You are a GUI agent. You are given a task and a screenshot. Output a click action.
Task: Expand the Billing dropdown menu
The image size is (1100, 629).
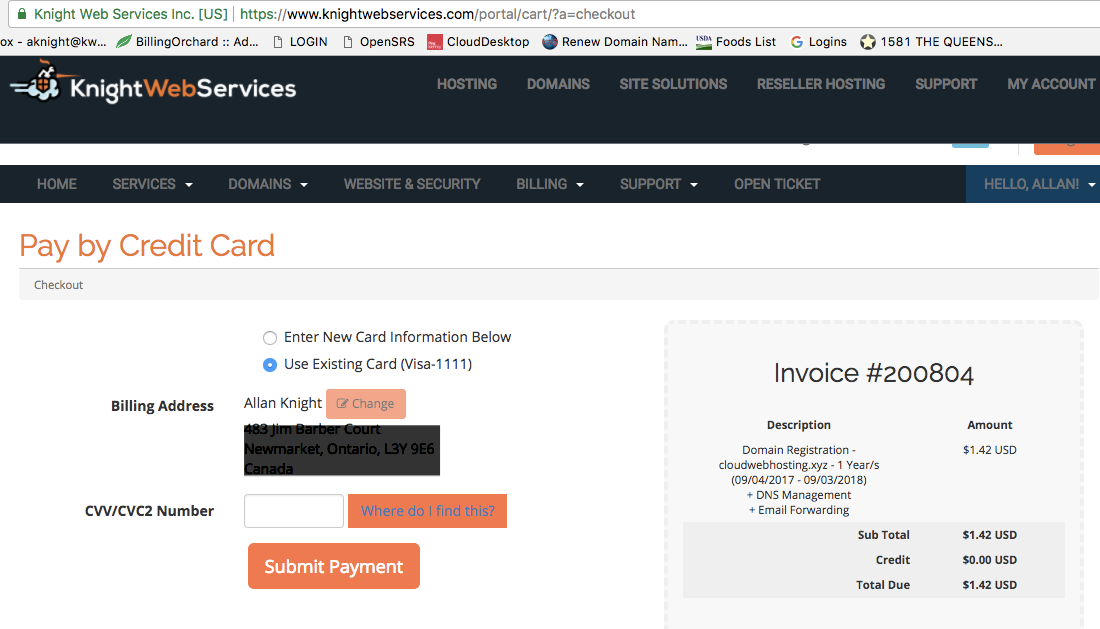[550, 184]
